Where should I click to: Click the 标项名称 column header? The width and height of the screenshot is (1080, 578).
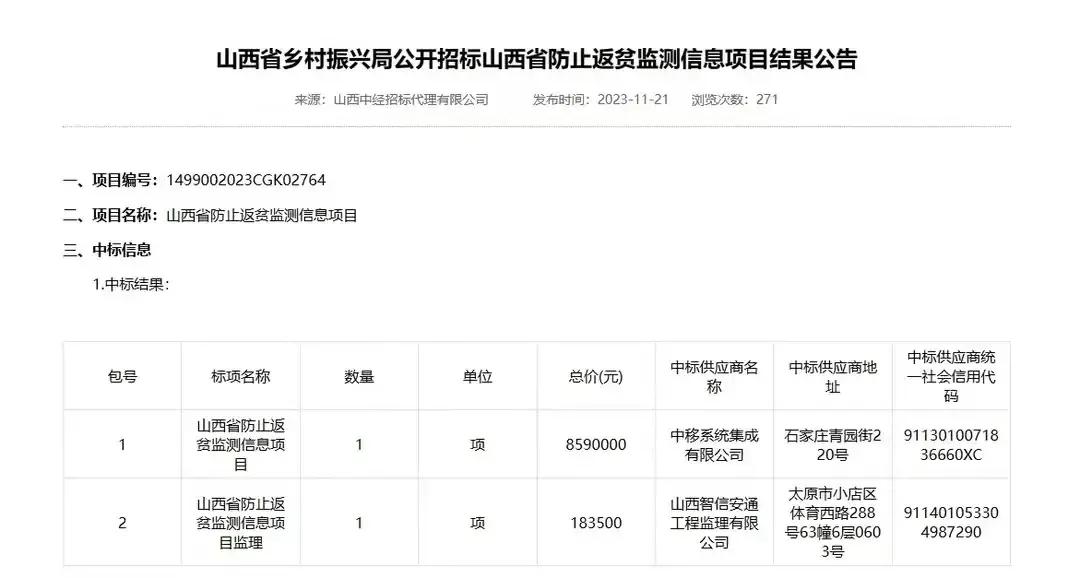[240, 377]
